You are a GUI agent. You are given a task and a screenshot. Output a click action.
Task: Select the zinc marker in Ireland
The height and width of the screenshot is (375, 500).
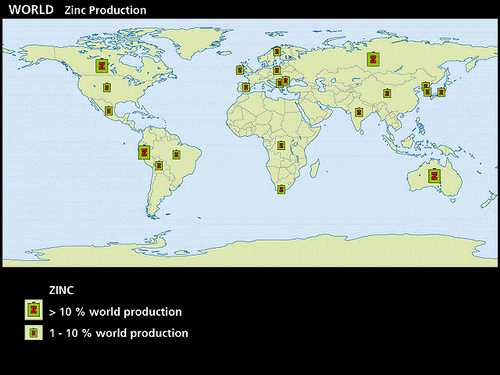[240, 70]
